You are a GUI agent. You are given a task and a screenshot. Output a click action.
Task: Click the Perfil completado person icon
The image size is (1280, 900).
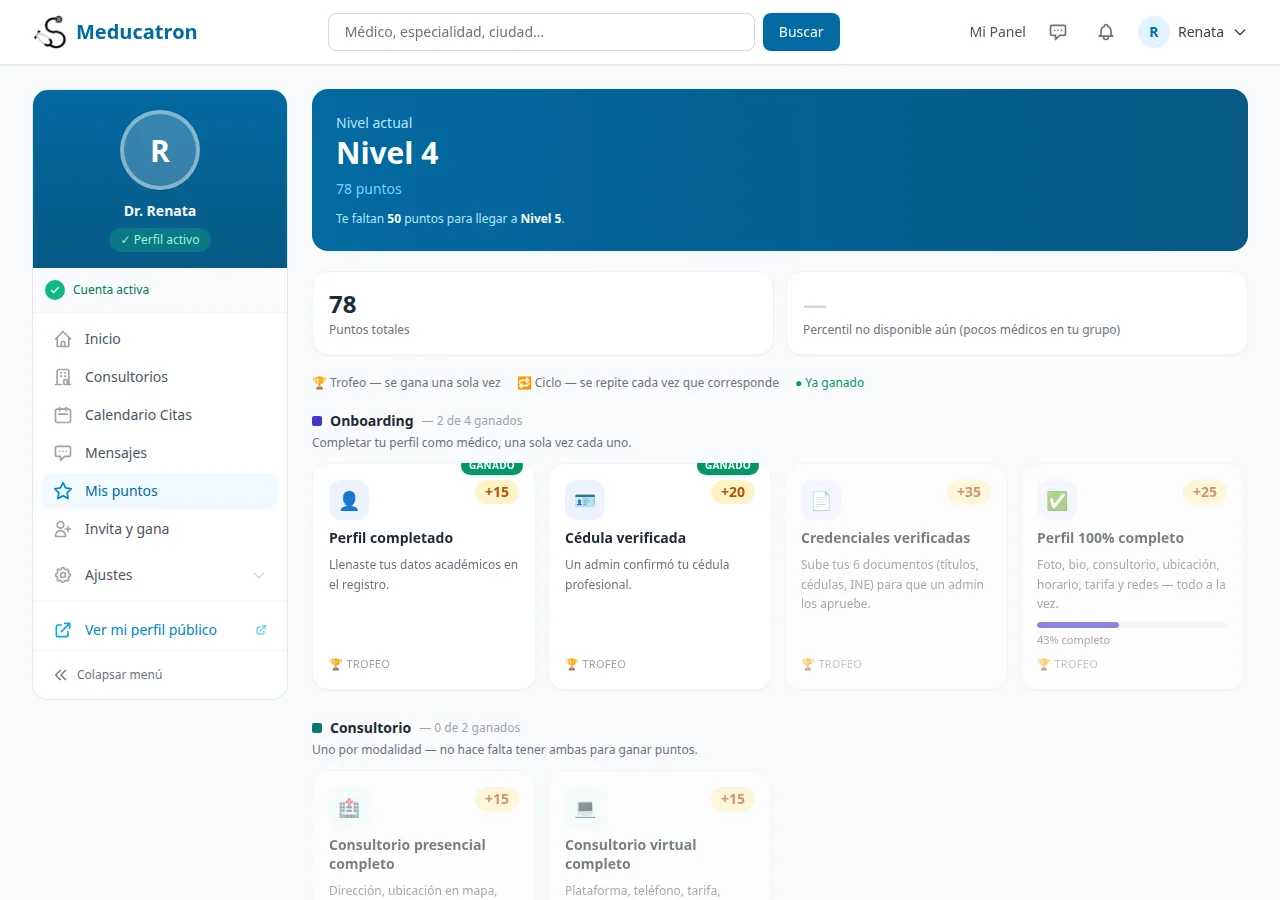point(349,500)
